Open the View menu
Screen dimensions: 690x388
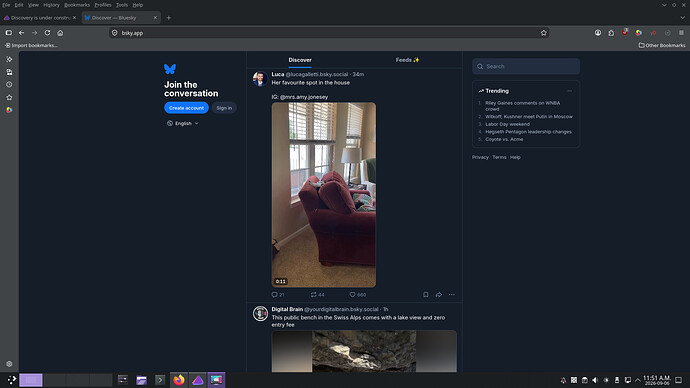pos(33,5)
